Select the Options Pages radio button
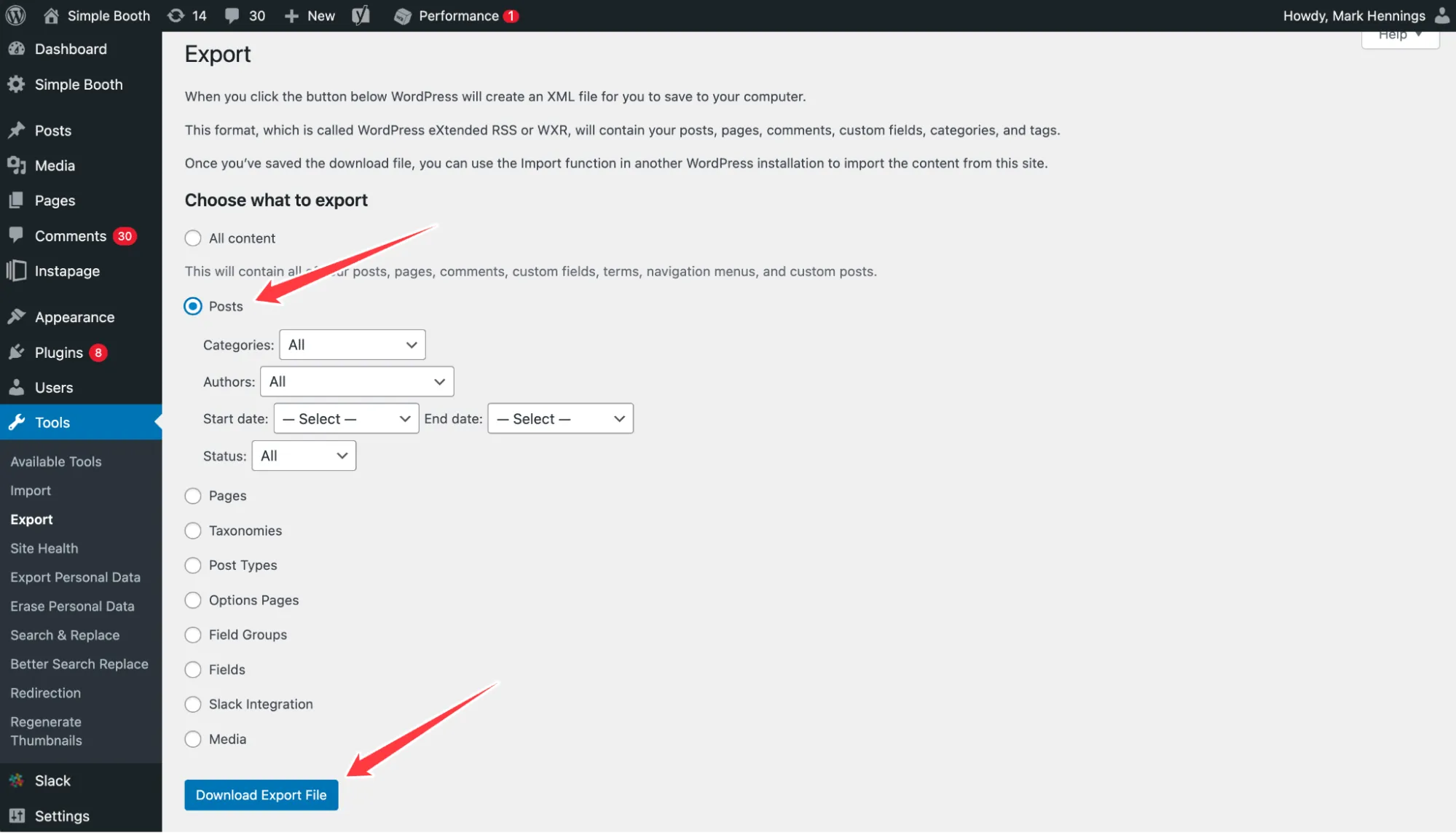 click(193, 600)
